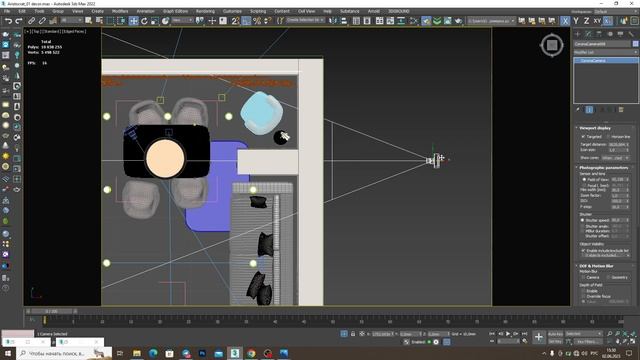Viewport: 640px width, 360px height.
Task: Click the Zoom magnifier navigation icon
Action: (609, 334)
